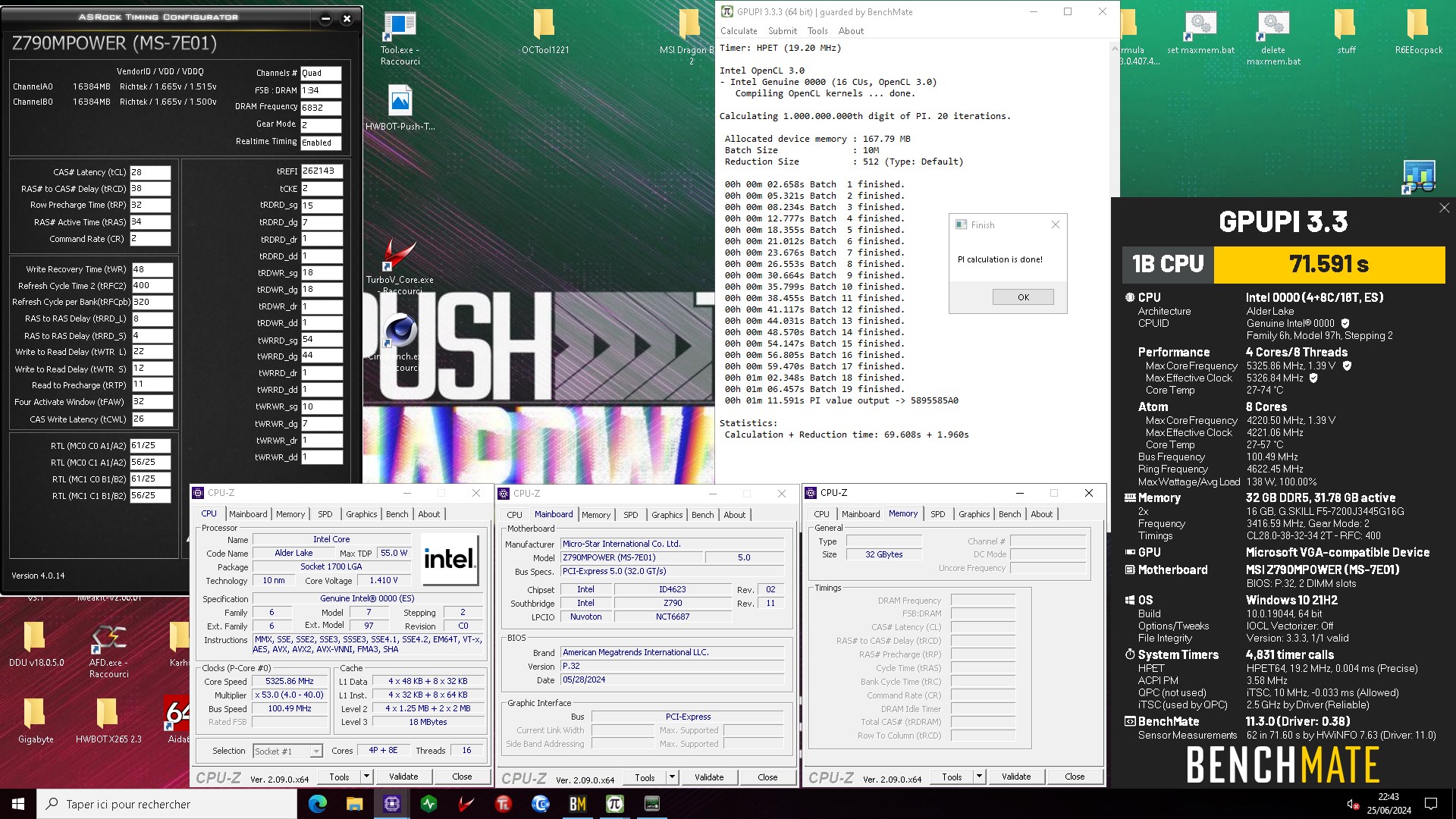Open the DDU v18.0.5.0 folder
This screenshot has height=819, width=1456.
click(x=36, y=645)
